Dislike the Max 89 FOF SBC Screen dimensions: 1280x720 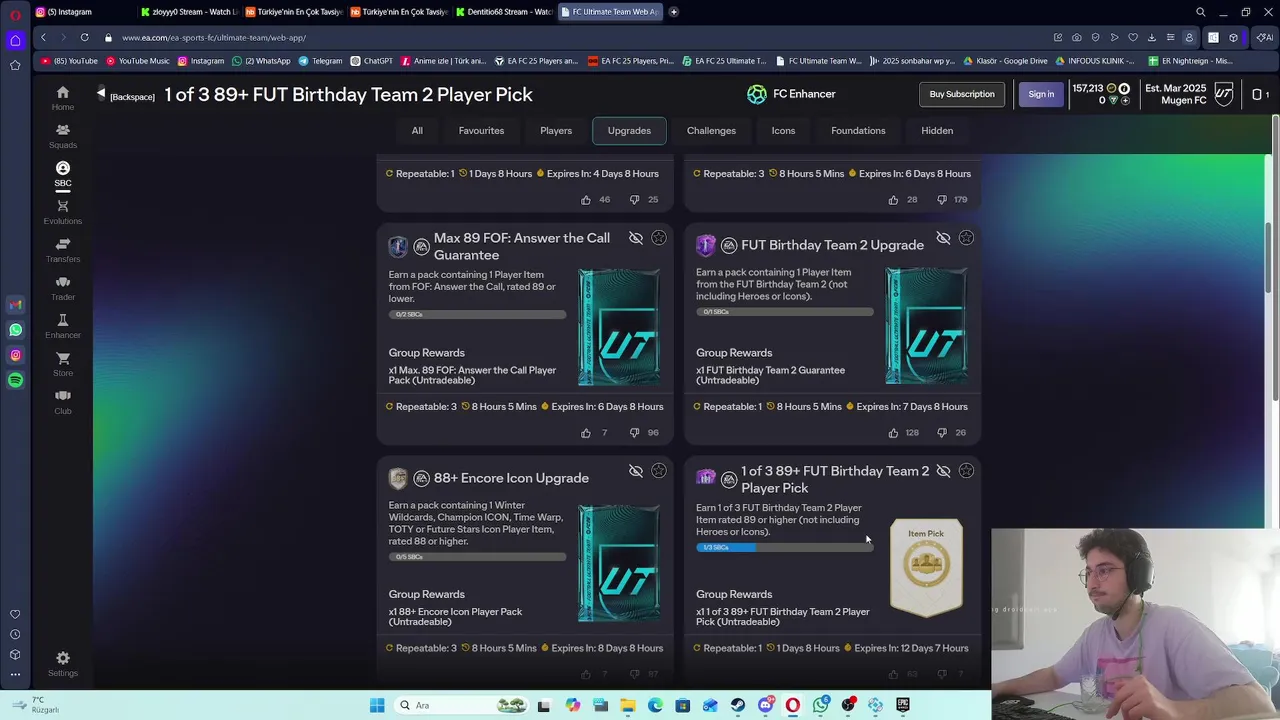pos(634,433)
